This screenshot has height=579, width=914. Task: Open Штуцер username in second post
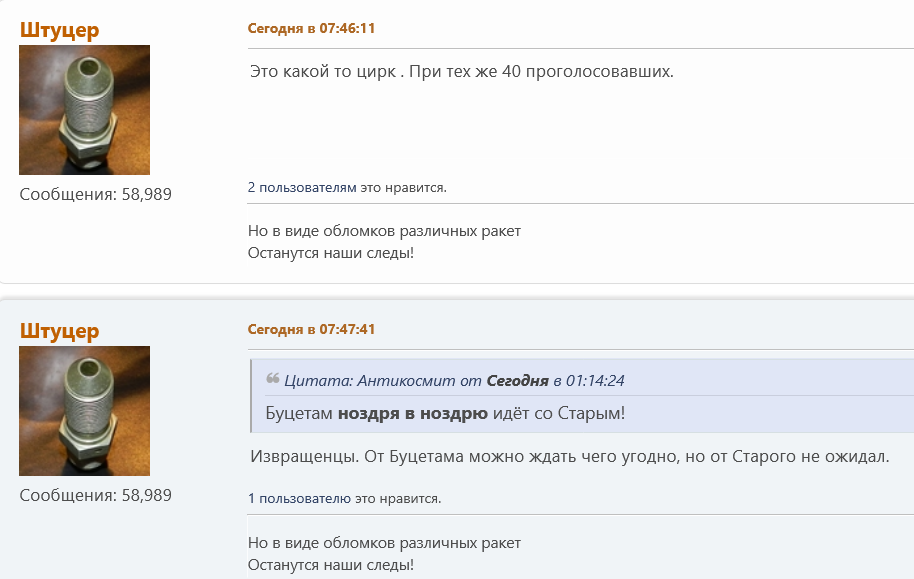point(59,331)
